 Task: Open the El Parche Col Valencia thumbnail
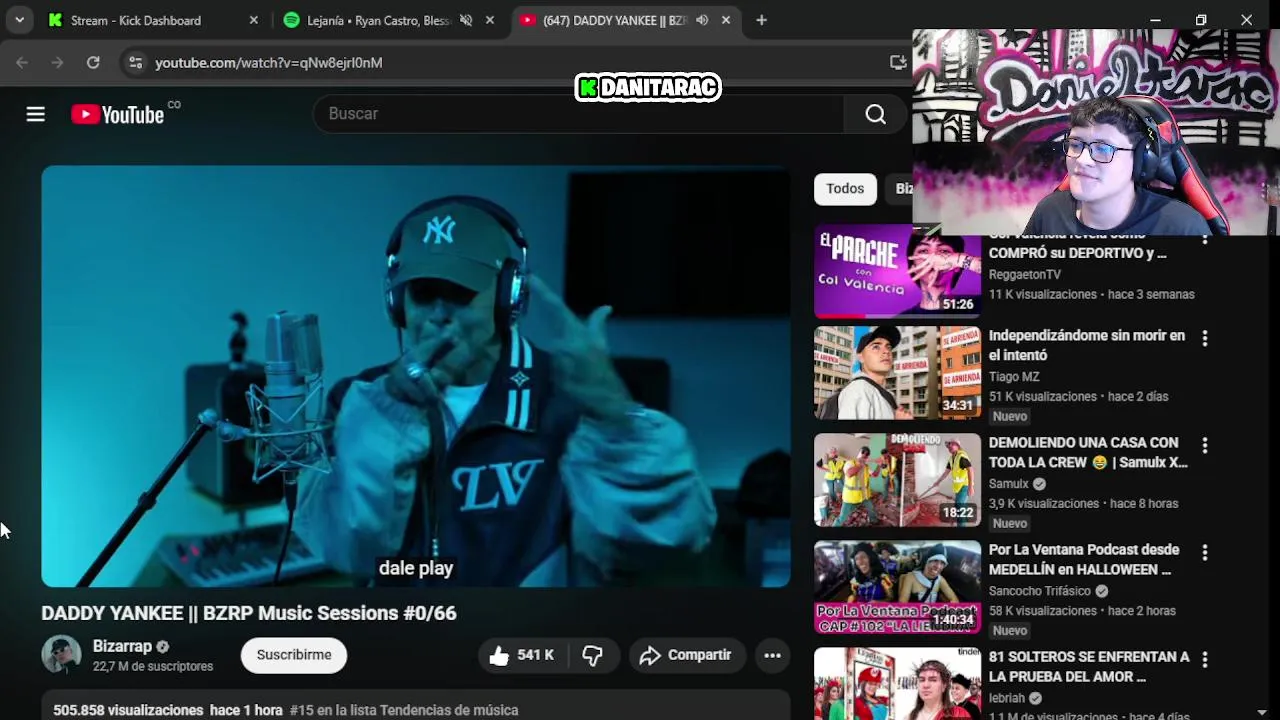point(898,271)
